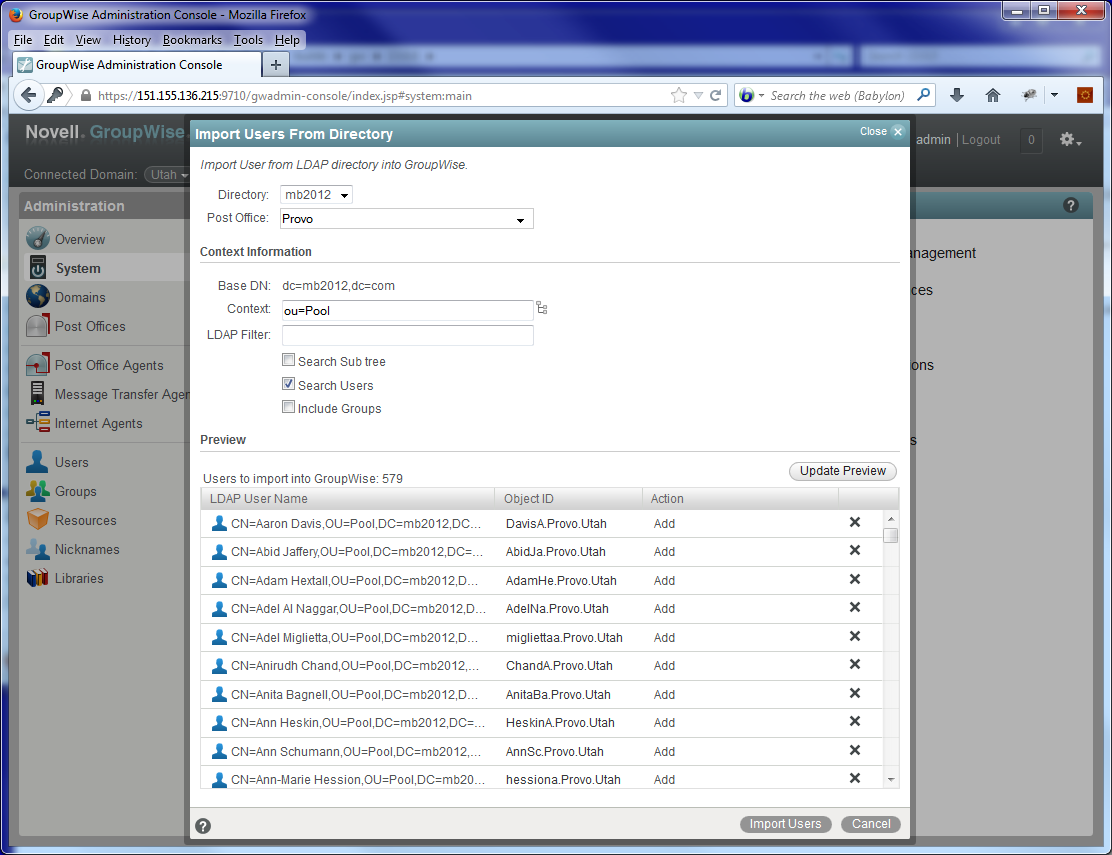Click the key icon beside the address bar

click(55, 95)
